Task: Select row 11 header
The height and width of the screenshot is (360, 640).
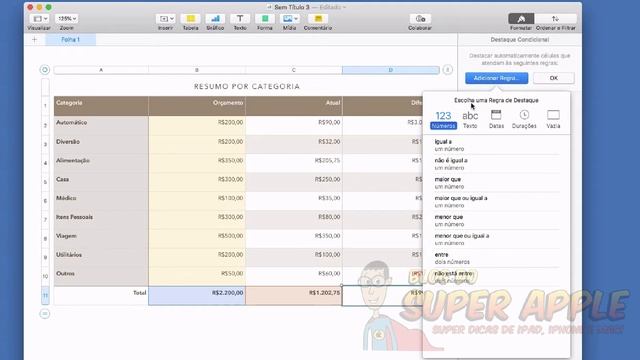Action: 45,295
